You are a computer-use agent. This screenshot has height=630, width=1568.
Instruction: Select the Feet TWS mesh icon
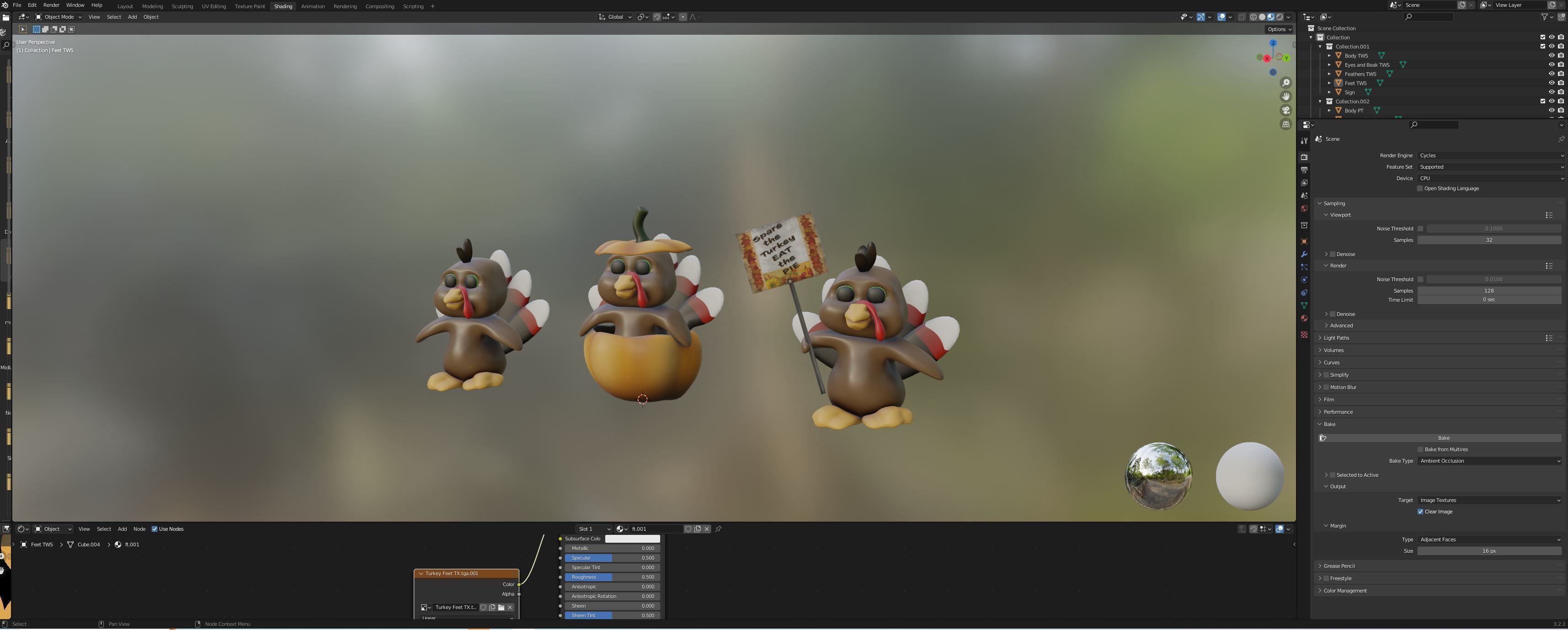(1339, 83)
